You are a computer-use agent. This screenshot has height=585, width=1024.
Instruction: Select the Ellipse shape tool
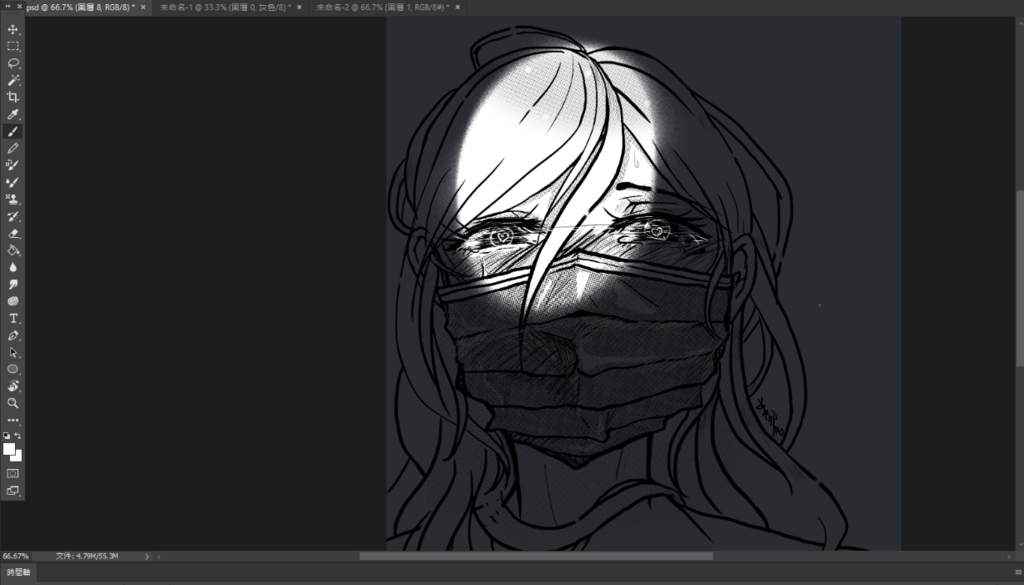click(x=12, y=370)
